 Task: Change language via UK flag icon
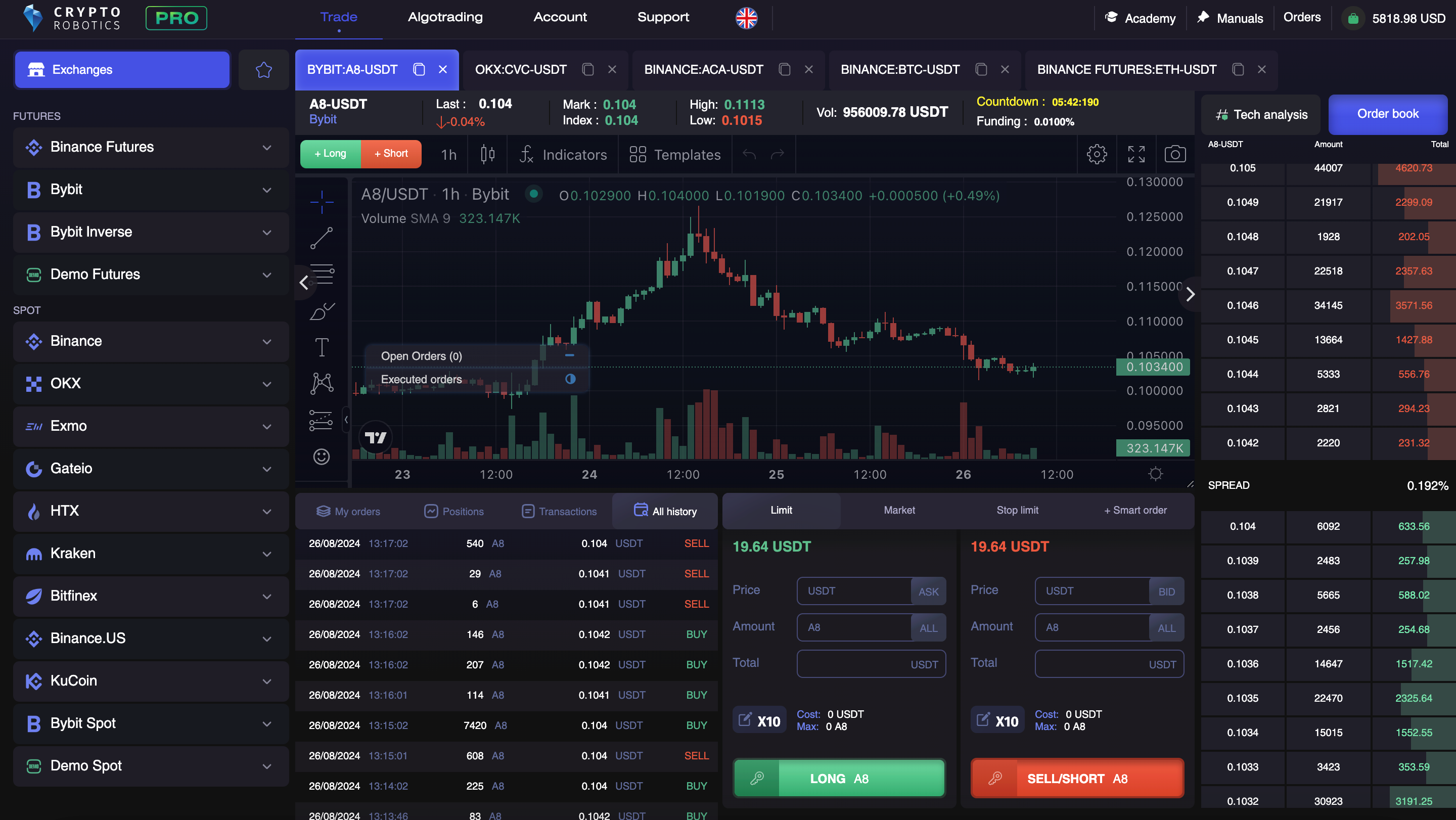(x=746, y=18)
